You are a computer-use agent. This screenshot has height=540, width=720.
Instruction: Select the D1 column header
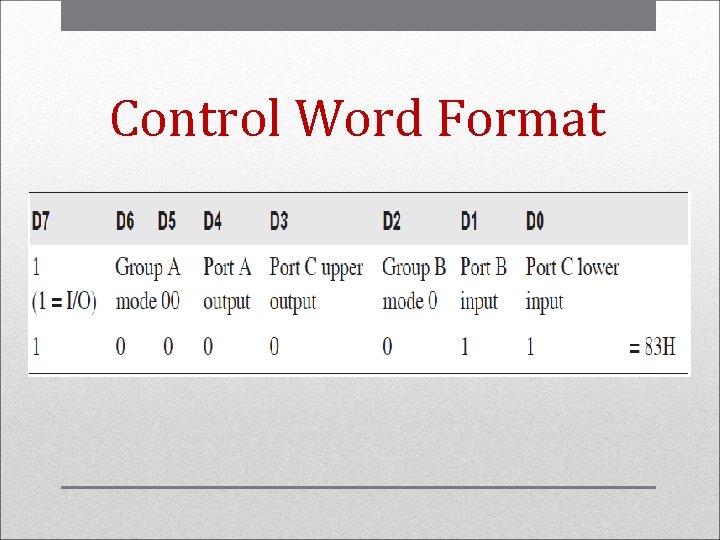[469, 221]
